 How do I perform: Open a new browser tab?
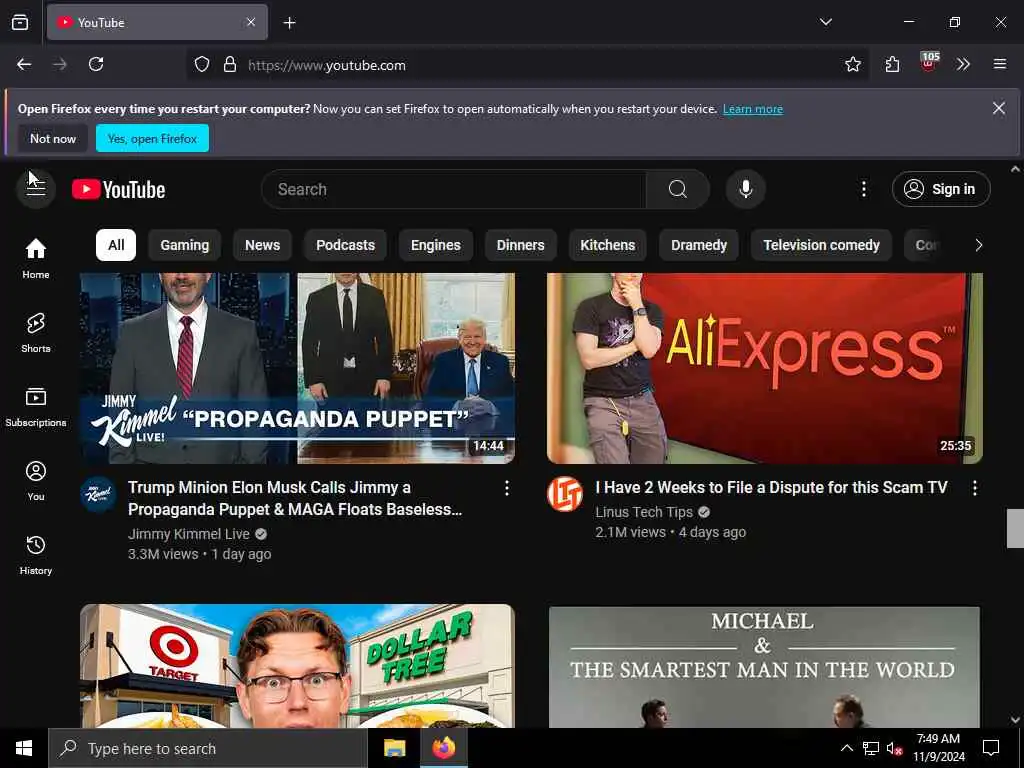pyautogui.click(x=289, y=23)
